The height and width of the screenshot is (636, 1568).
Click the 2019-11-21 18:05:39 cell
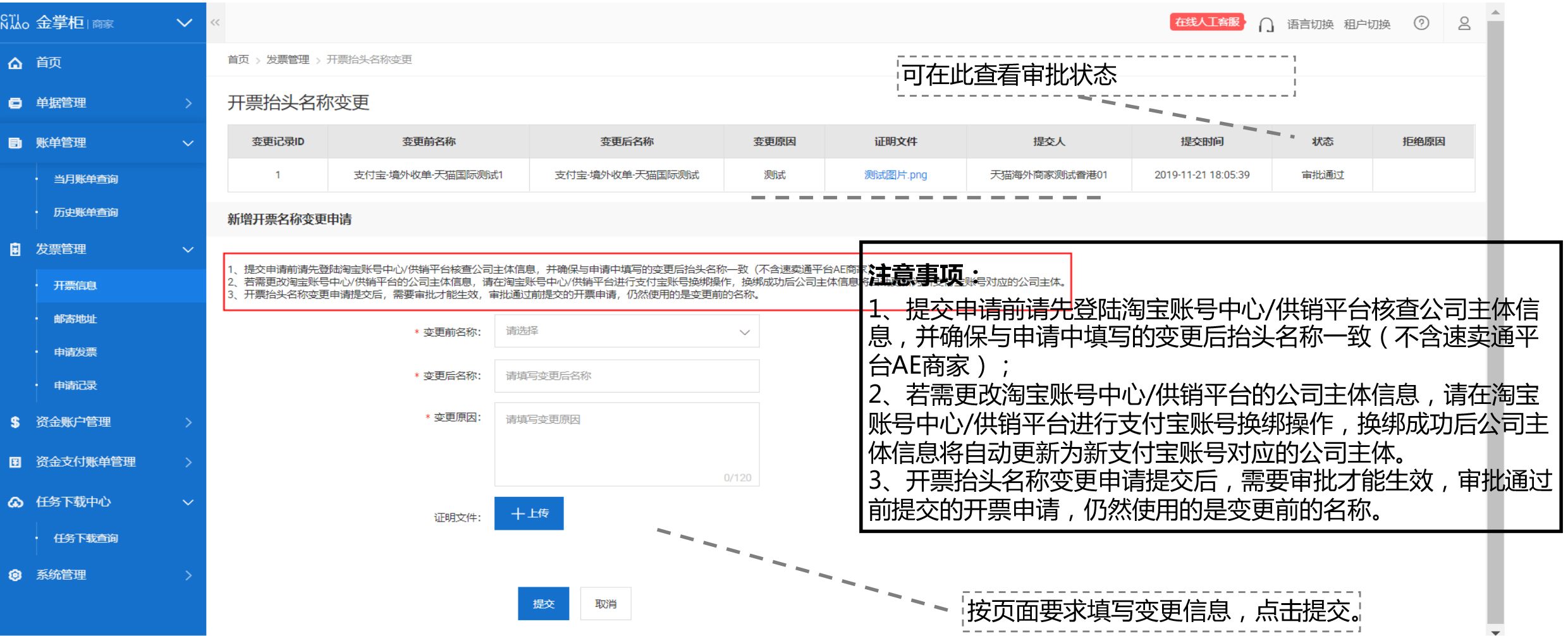(1202, 175)
